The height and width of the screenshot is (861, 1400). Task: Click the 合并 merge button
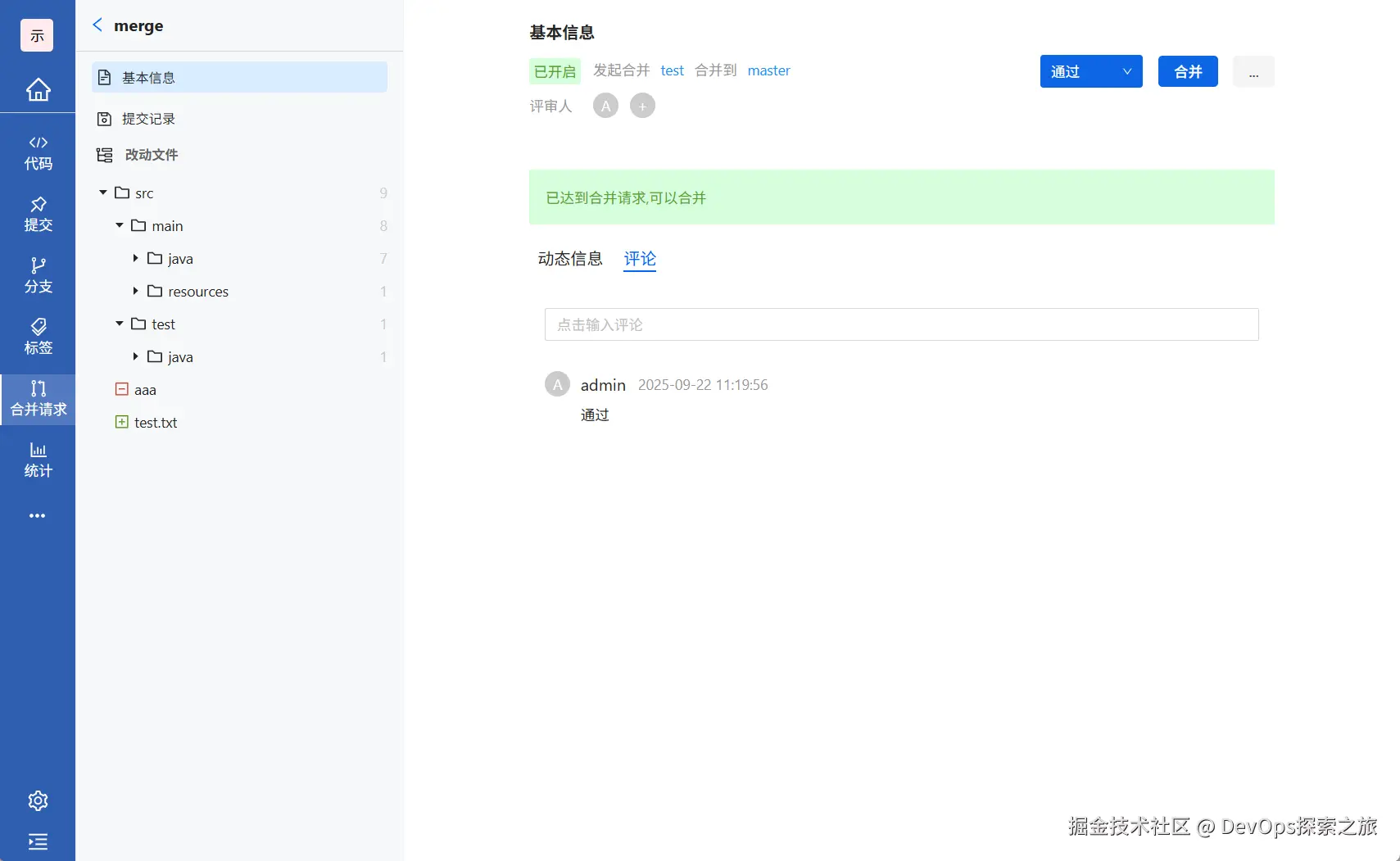point(1188,71)
